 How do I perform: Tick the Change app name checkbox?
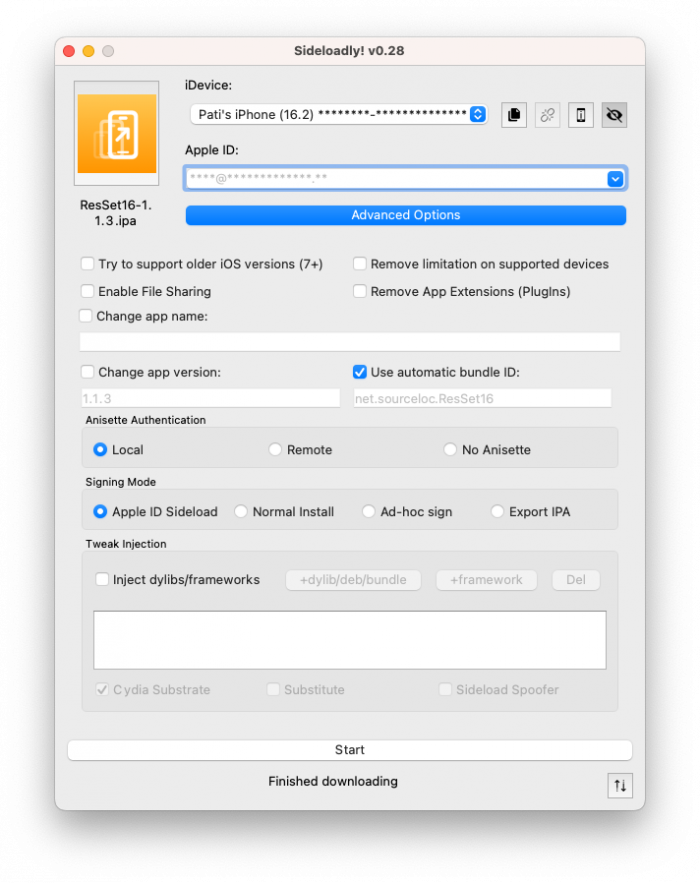click(x=86, y=316)
